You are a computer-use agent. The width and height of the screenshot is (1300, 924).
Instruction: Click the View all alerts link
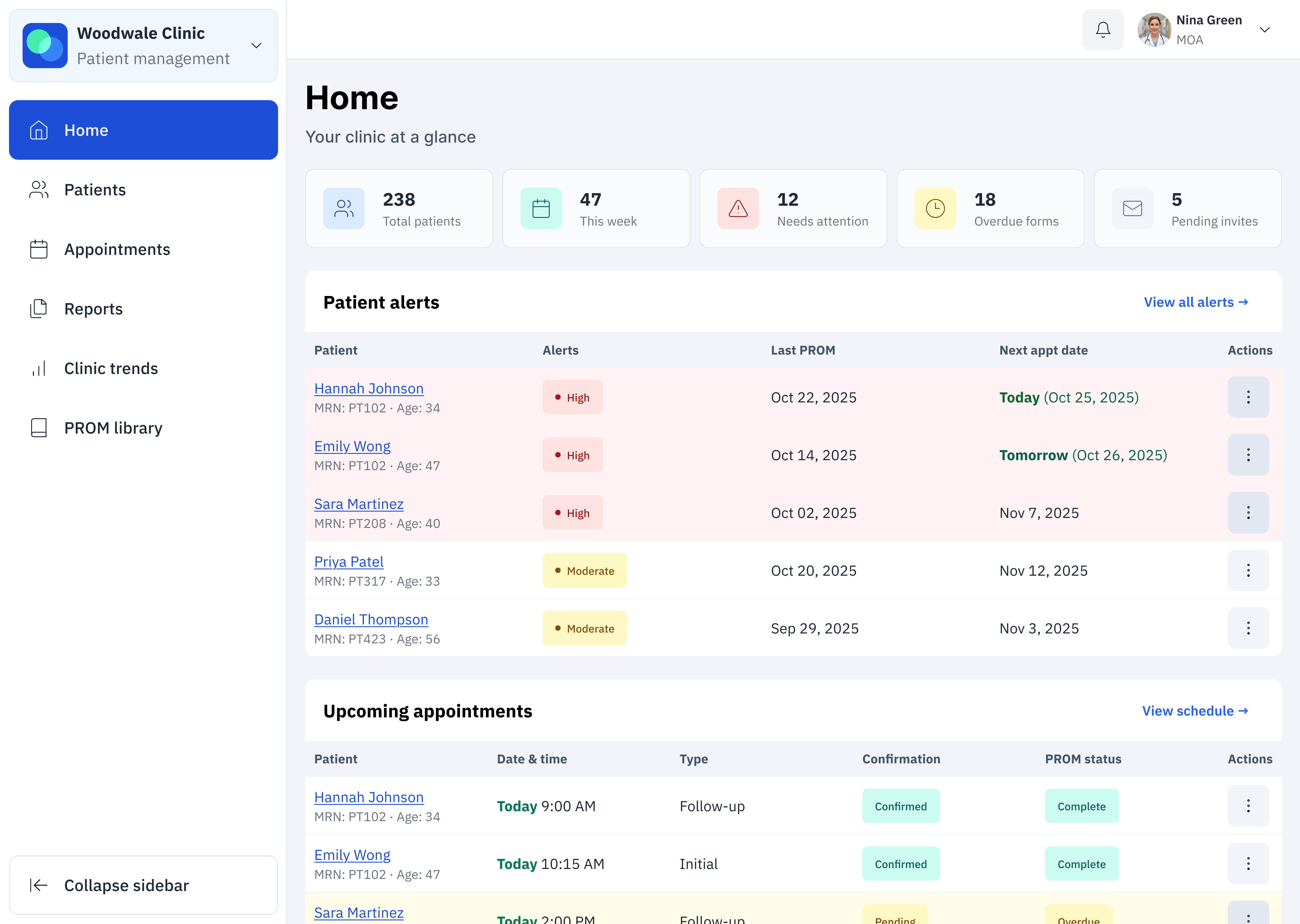[x=1195, y=302]
